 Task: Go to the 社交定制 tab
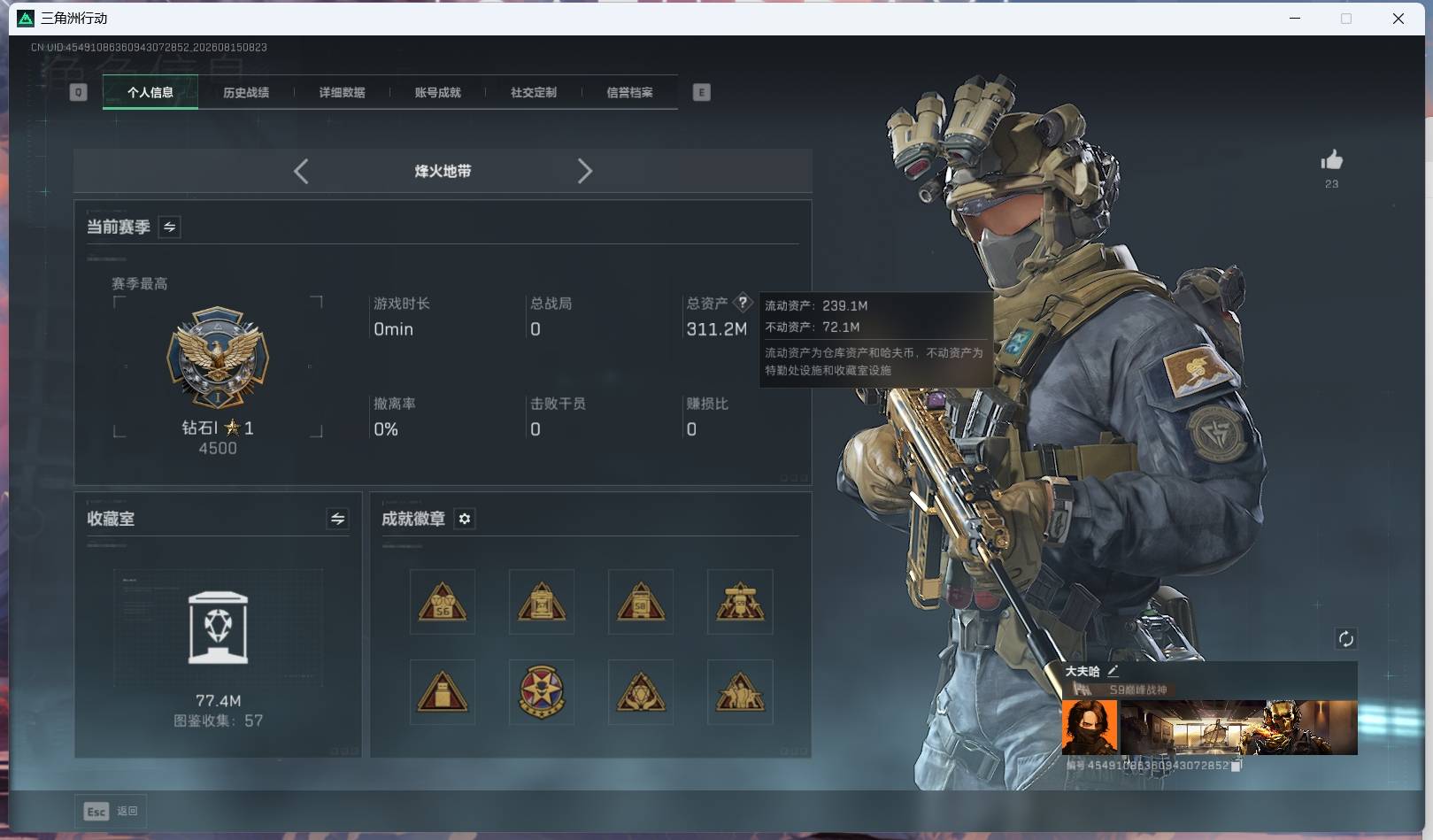[534, 92]
